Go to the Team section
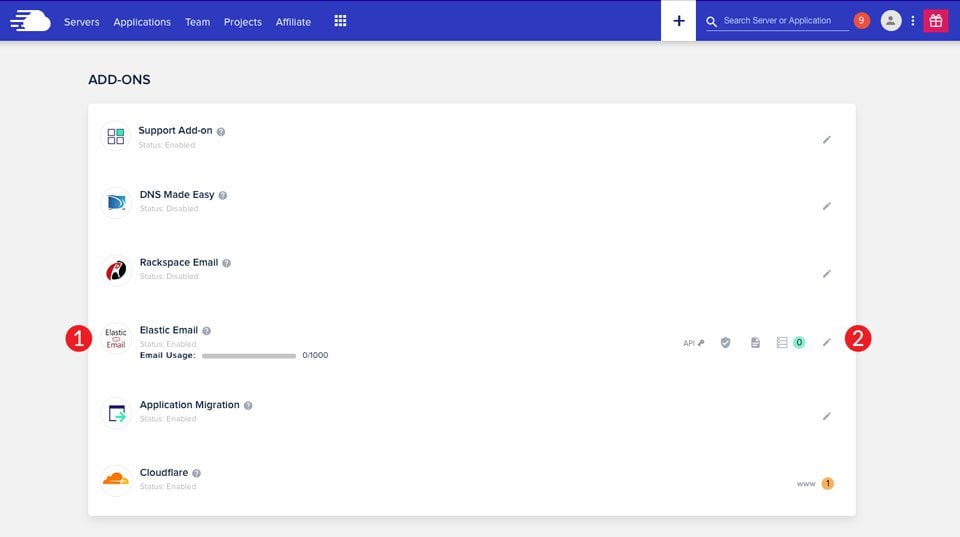This screenshot has width=960, height=537. [x=197, y=22]
